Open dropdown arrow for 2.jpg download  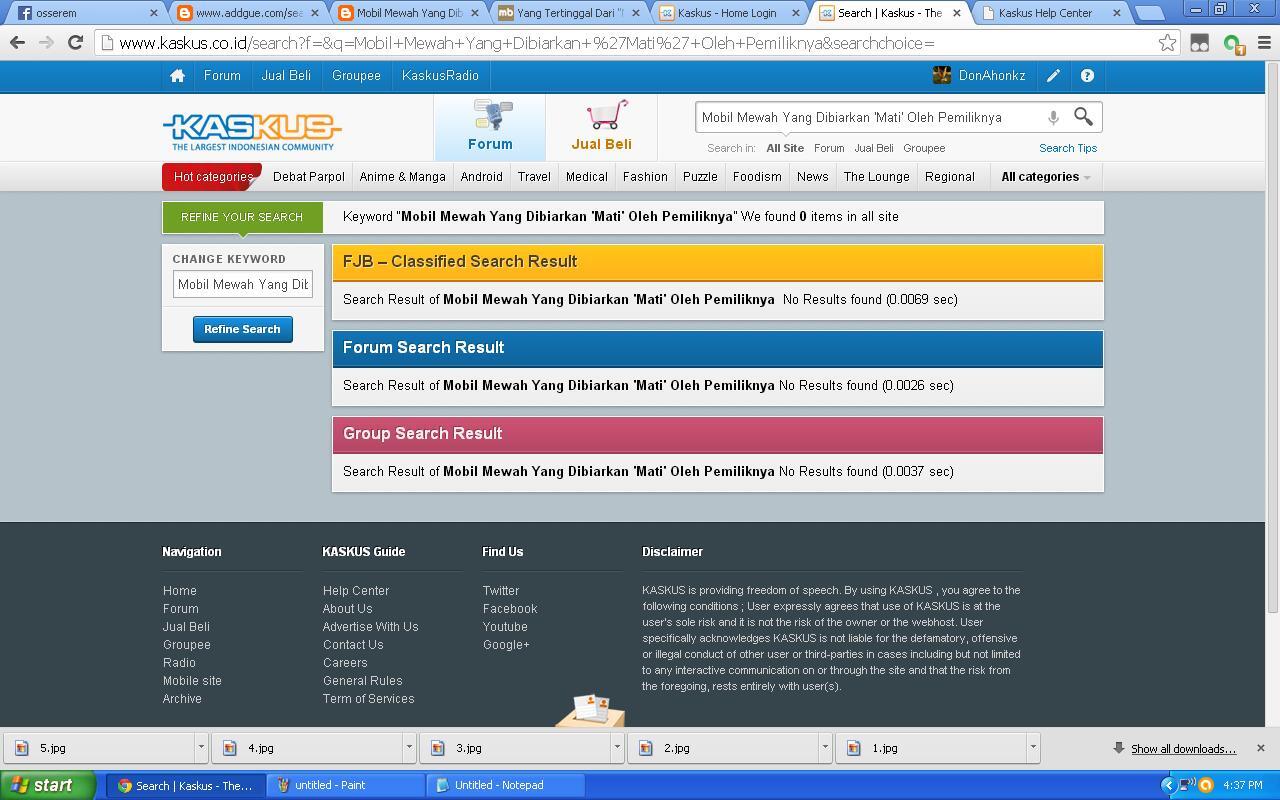[x=825, y=748]
